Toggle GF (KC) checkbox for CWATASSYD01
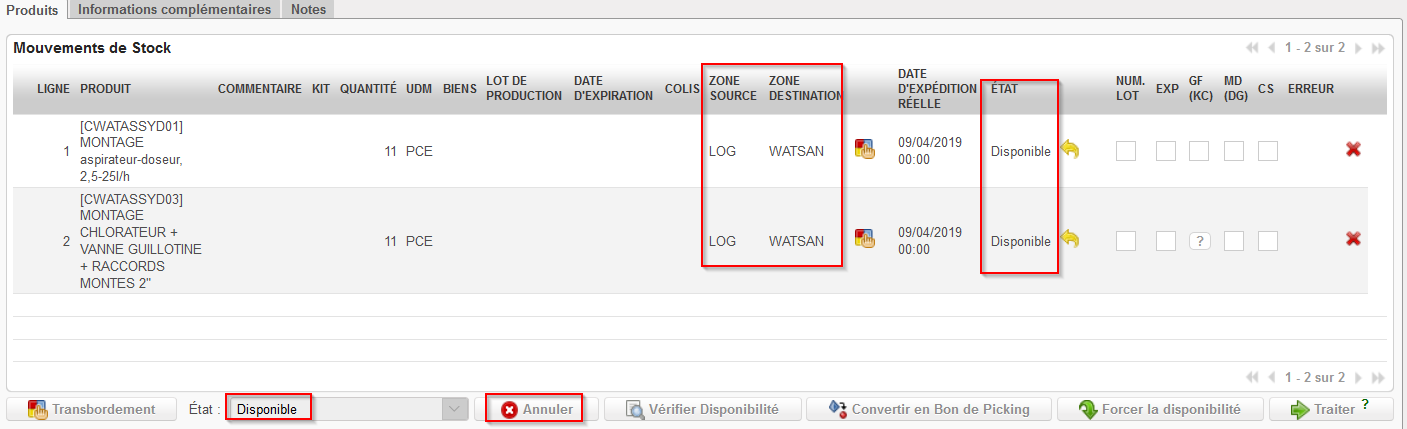Viewport: 1407px width, 429px height. [1199, 151]
